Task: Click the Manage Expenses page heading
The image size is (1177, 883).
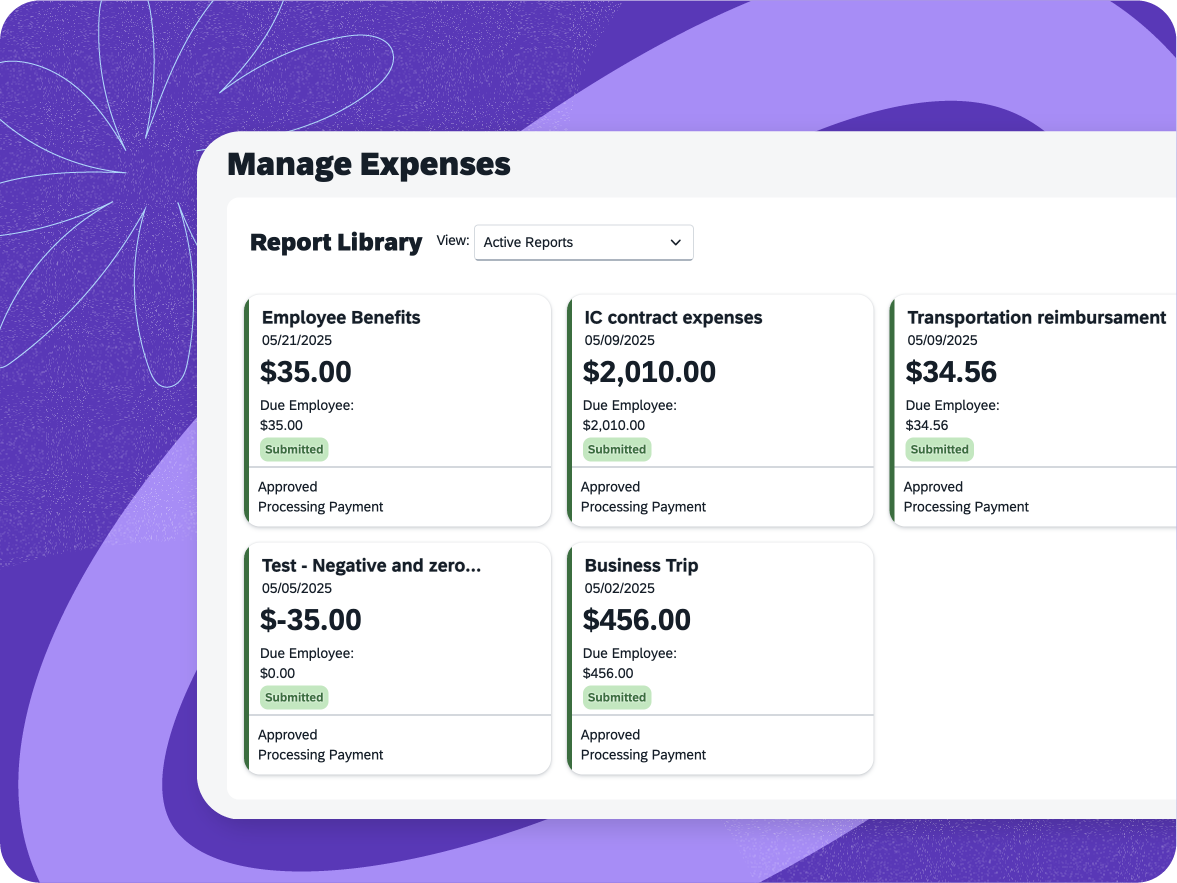Action: point(369,164)
